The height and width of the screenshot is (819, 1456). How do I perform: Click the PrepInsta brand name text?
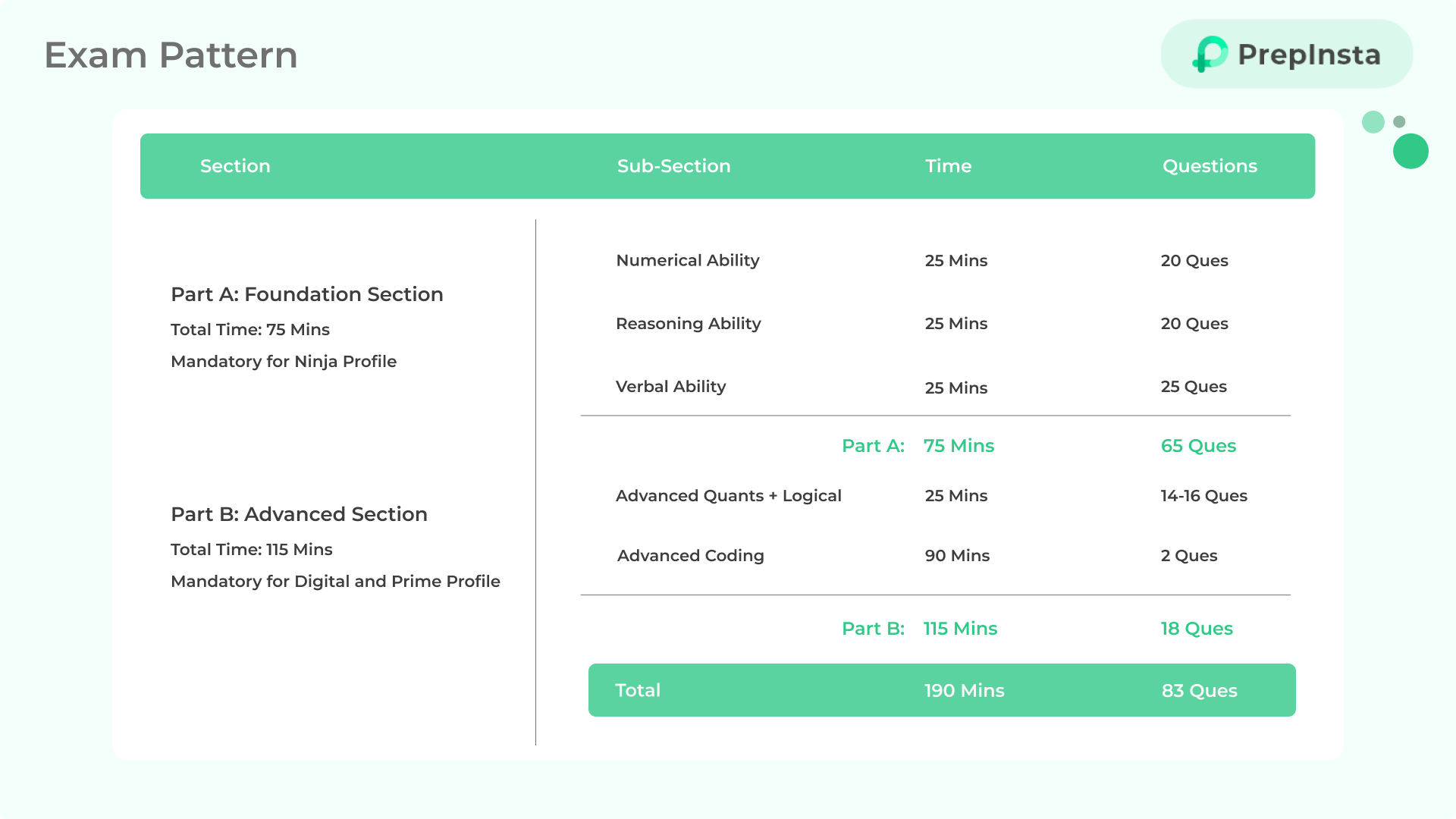point(1309,55)
